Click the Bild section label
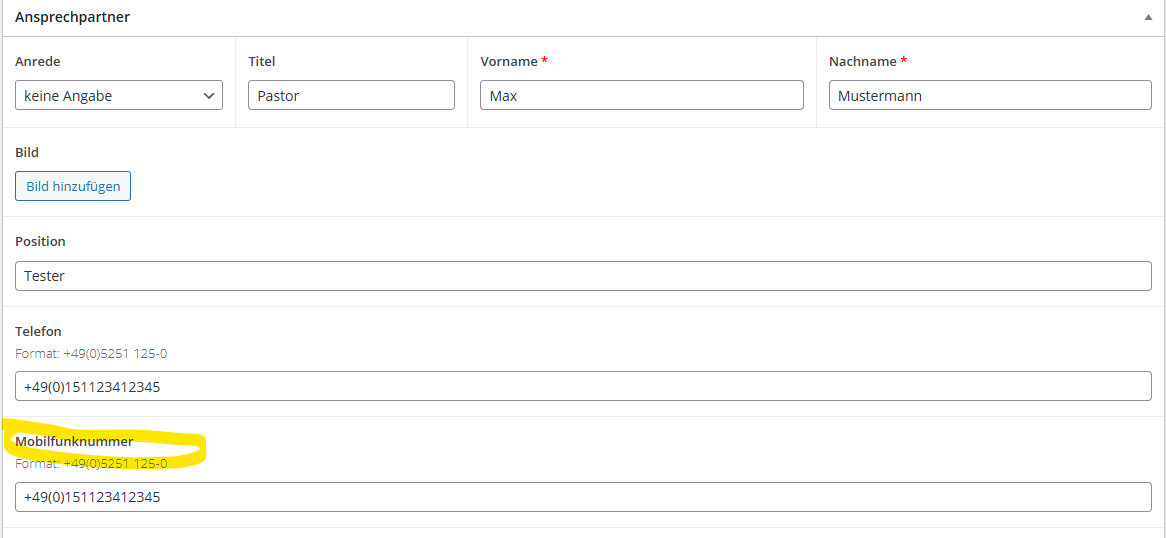Viewport: 1166px width, 538px height. point(27,152)
